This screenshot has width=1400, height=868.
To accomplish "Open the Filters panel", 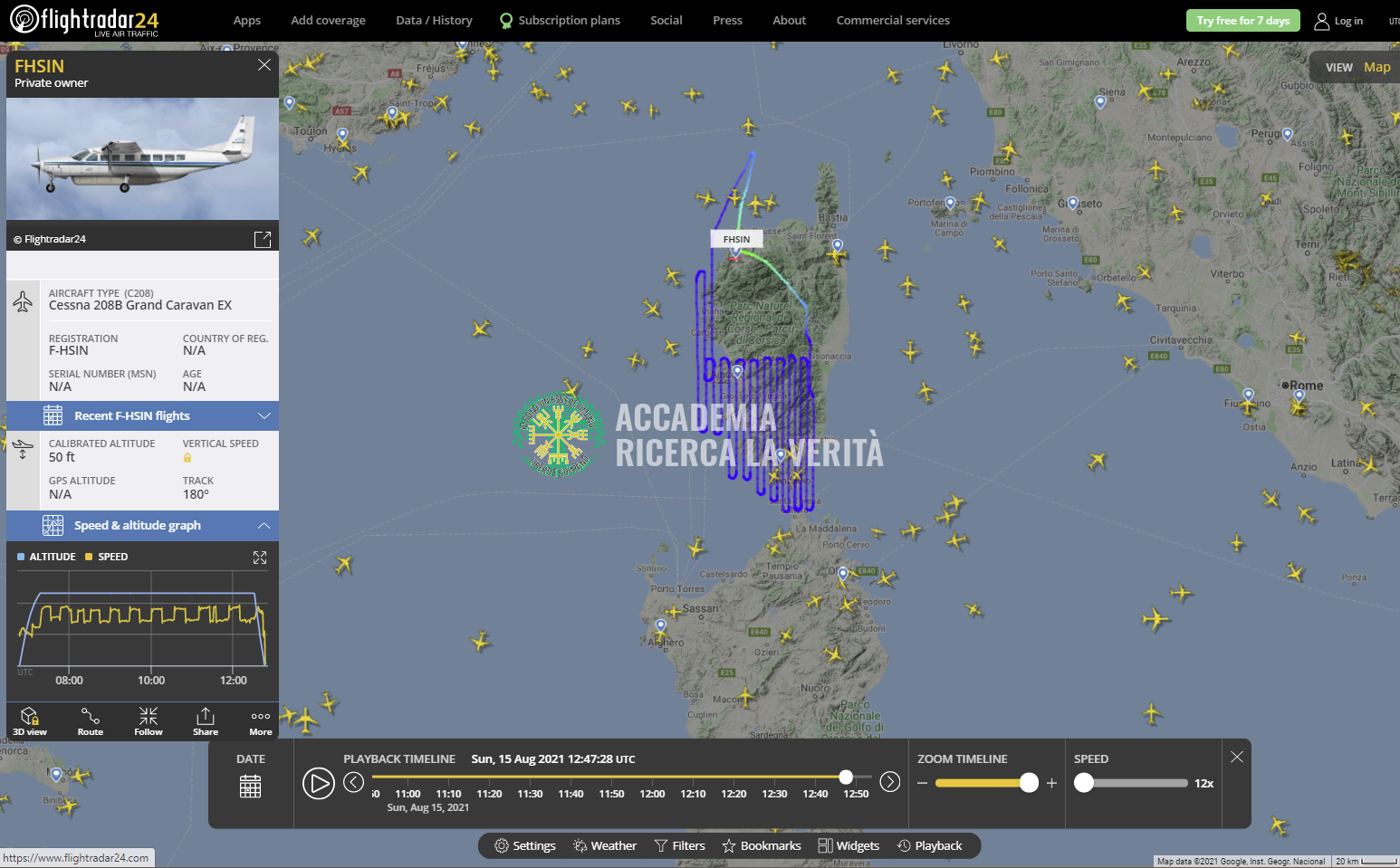I will 679,845.
